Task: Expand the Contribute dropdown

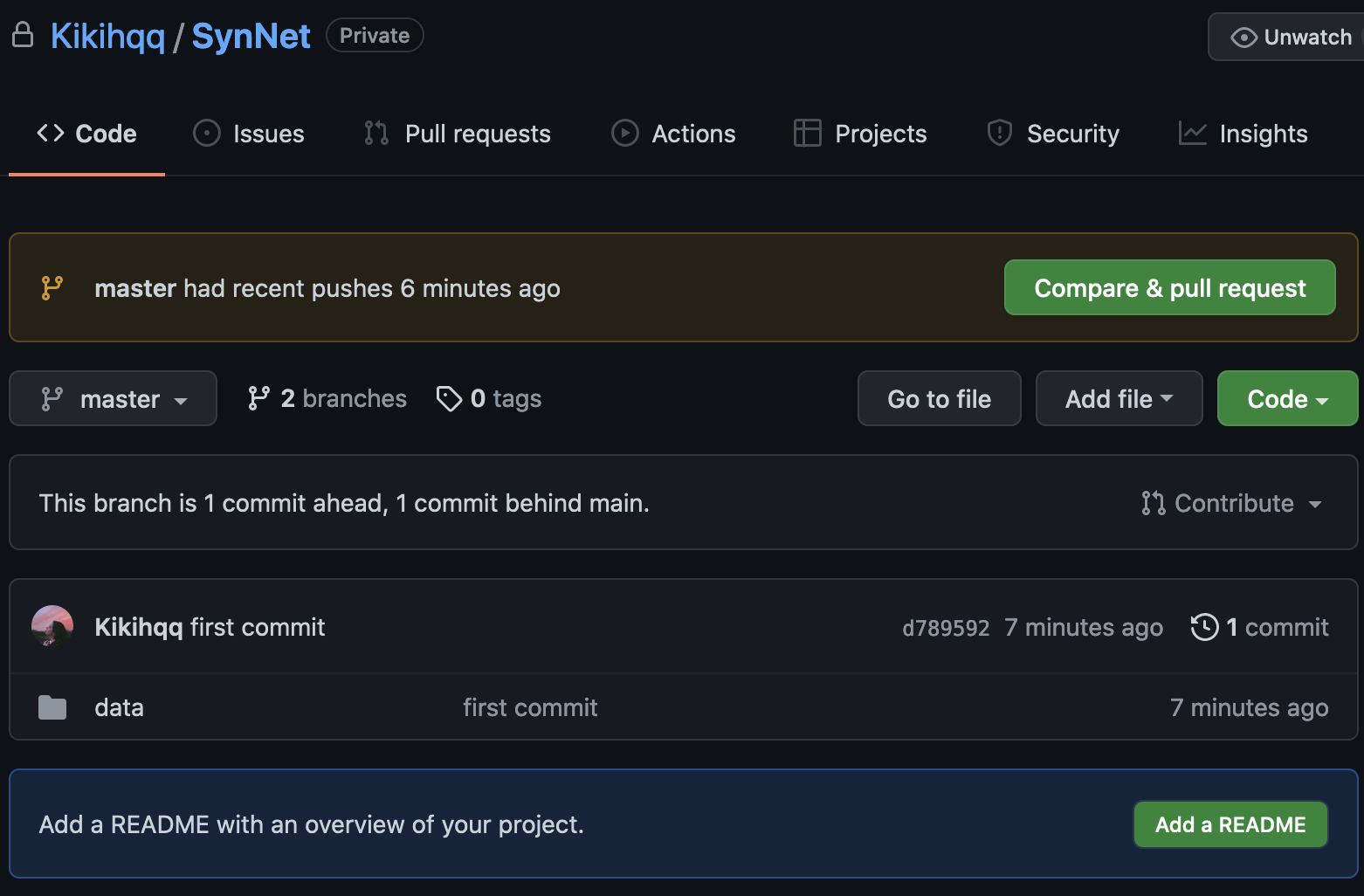Action: (1231, 503)
